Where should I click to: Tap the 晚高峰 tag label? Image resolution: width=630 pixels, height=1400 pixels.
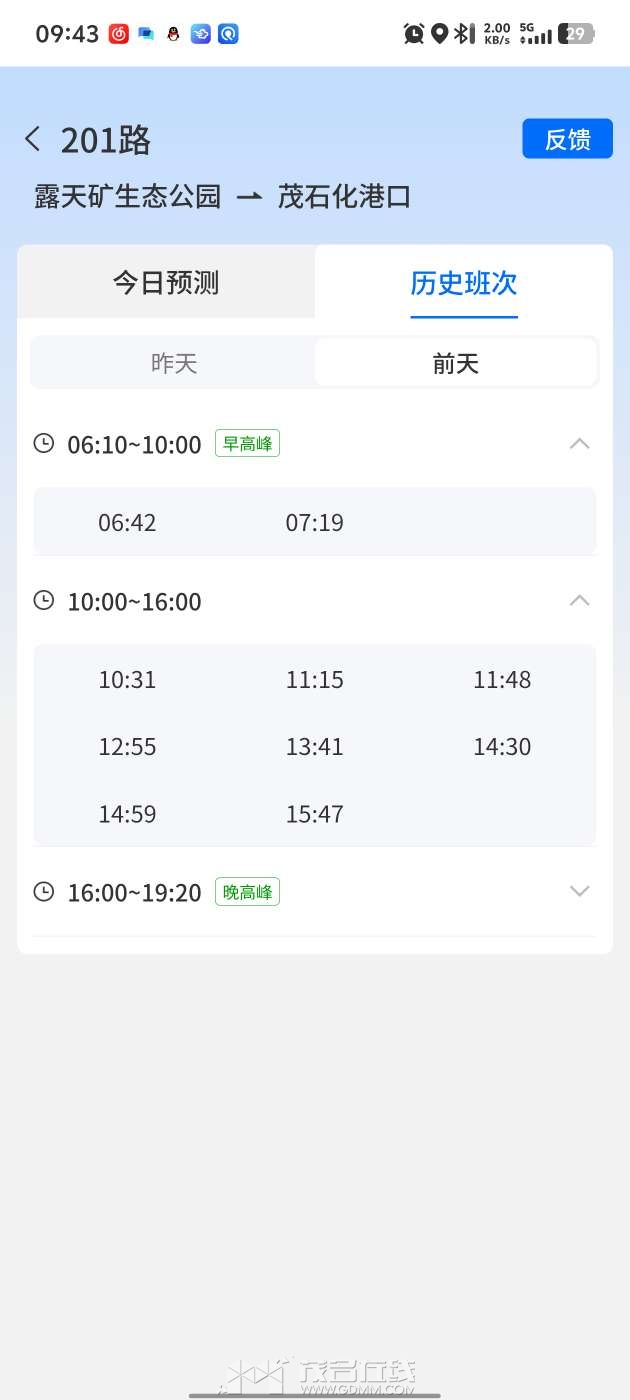(247, 891)
